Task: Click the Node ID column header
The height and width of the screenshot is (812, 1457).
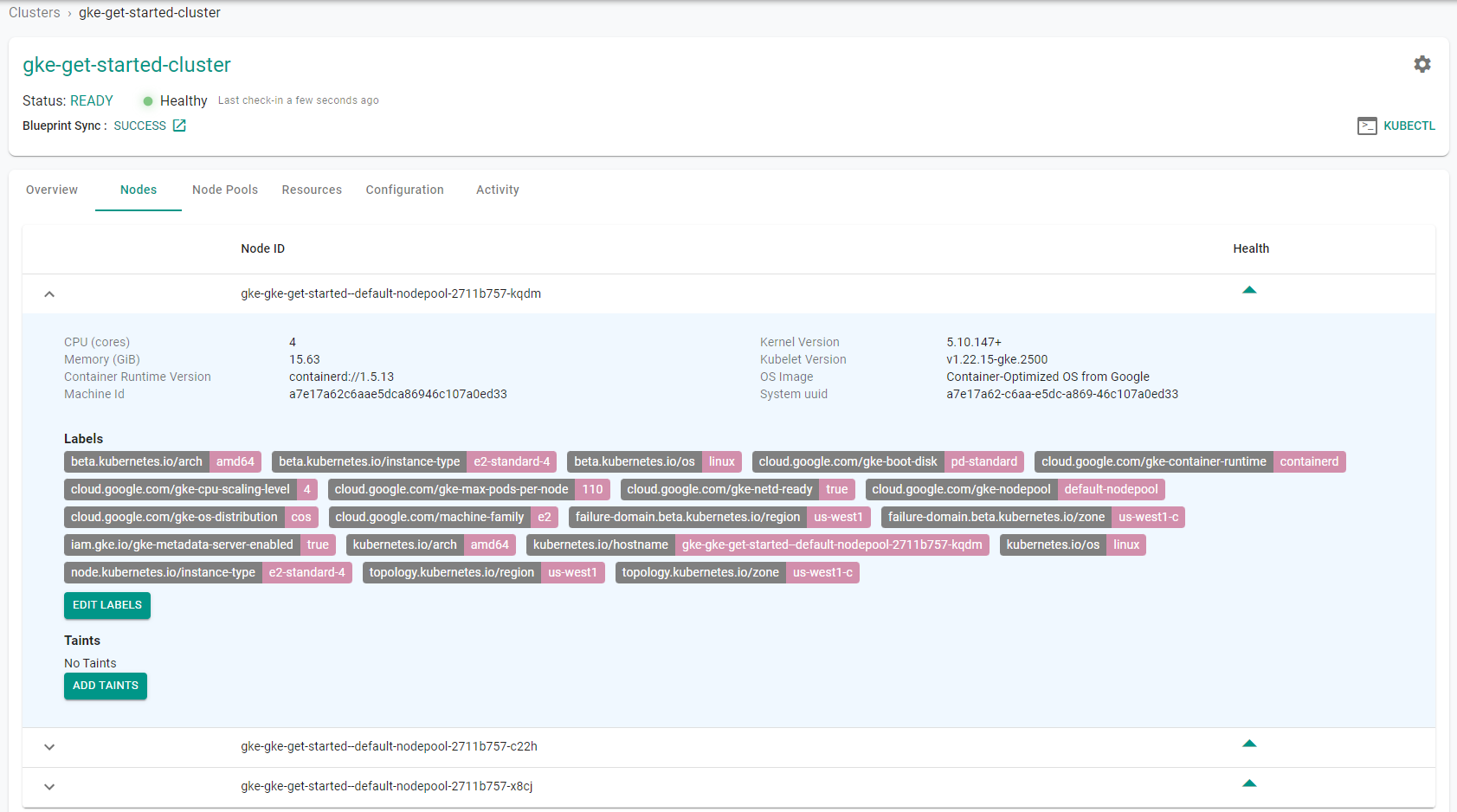Action: pyautogui.click(x=262, y=248)
